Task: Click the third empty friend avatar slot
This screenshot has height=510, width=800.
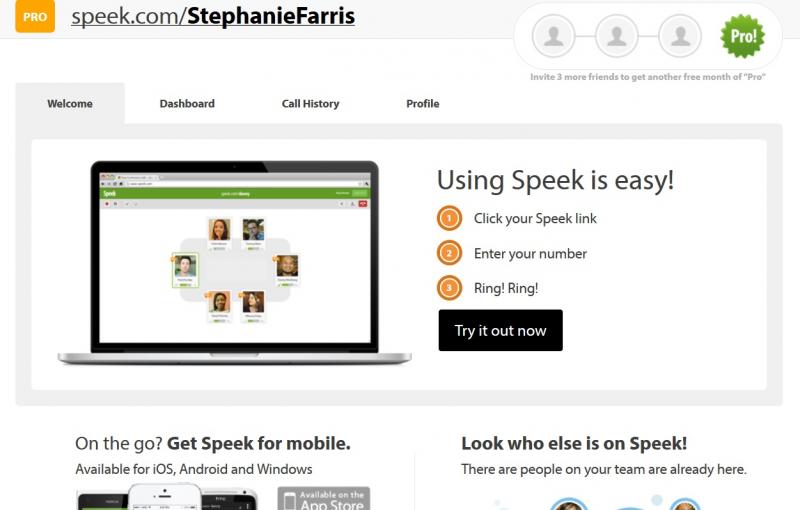Action: point(680,36)
